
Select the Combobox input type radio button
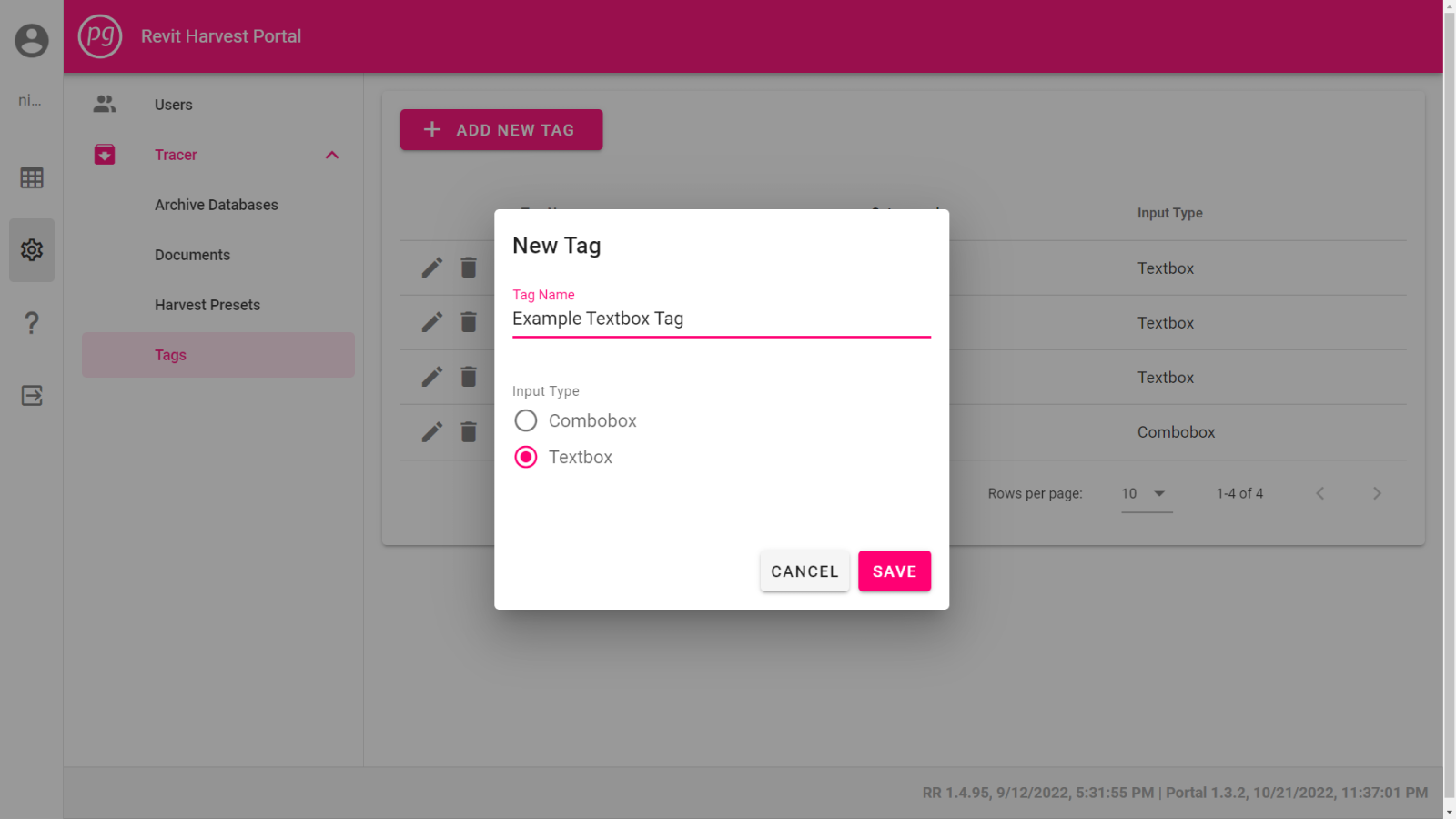[525, 420]
